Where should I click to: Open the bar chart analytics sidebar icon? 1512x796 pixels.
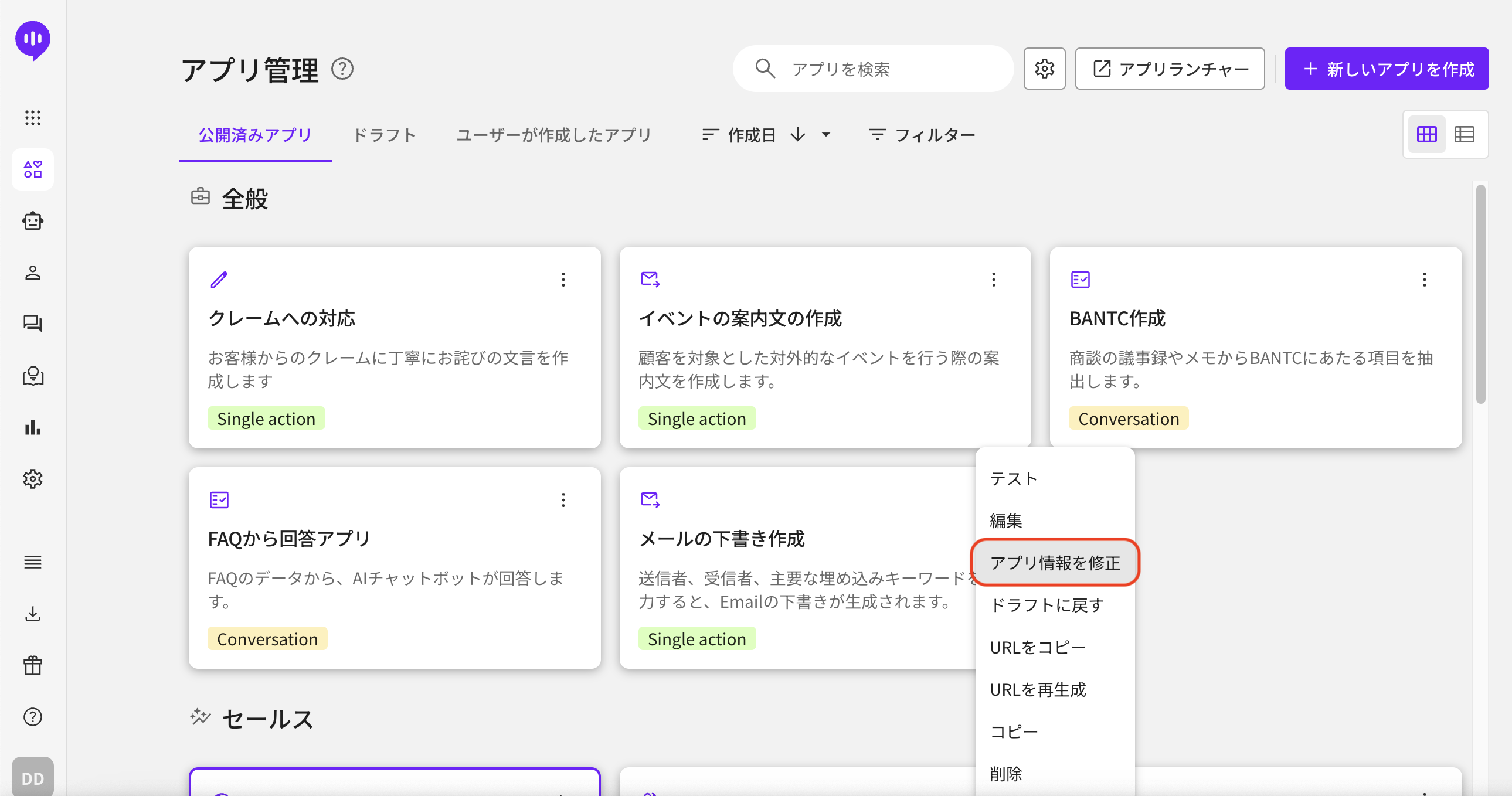coord(33,427)
